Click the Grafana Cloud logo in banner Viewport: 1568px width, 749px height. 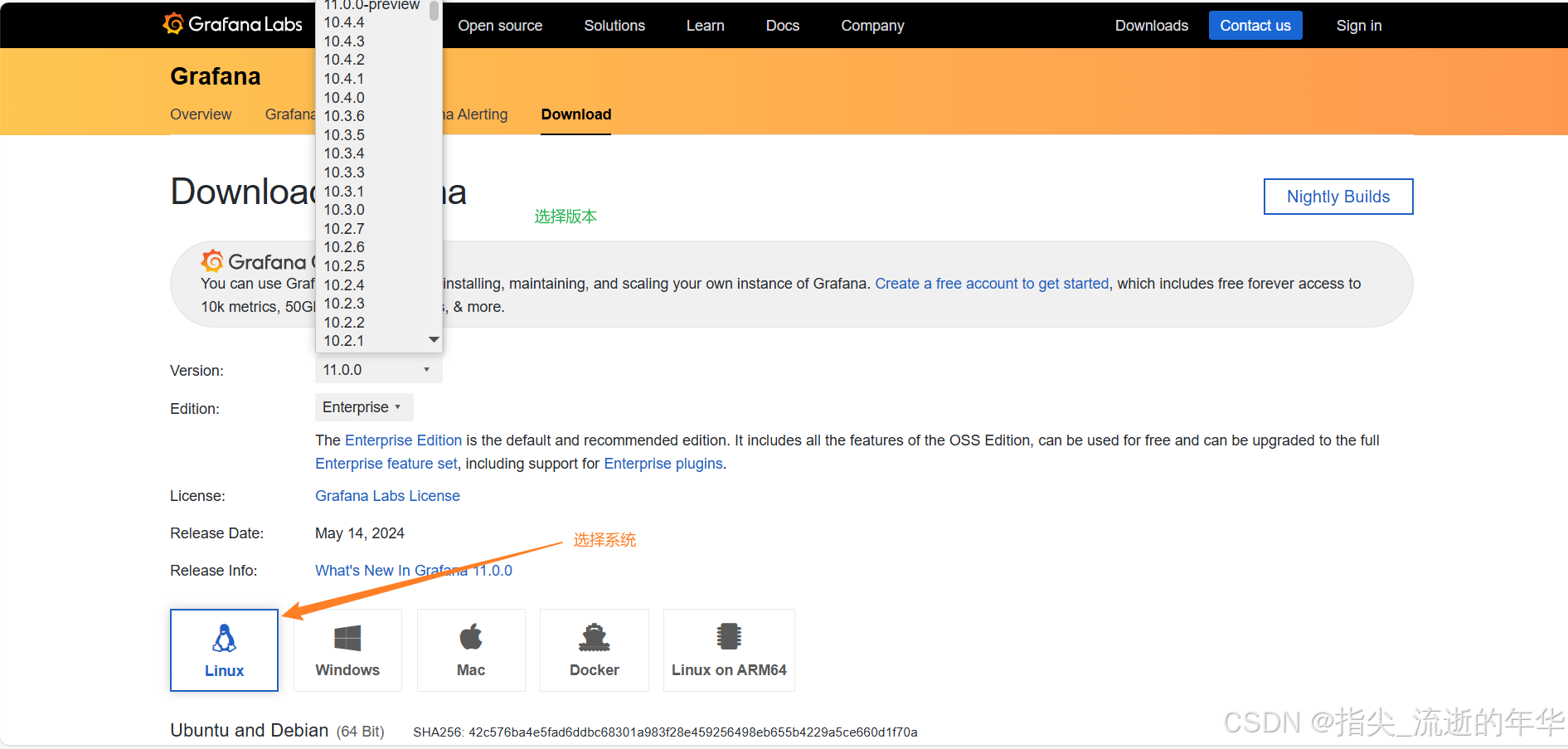[x=257, y=261]
